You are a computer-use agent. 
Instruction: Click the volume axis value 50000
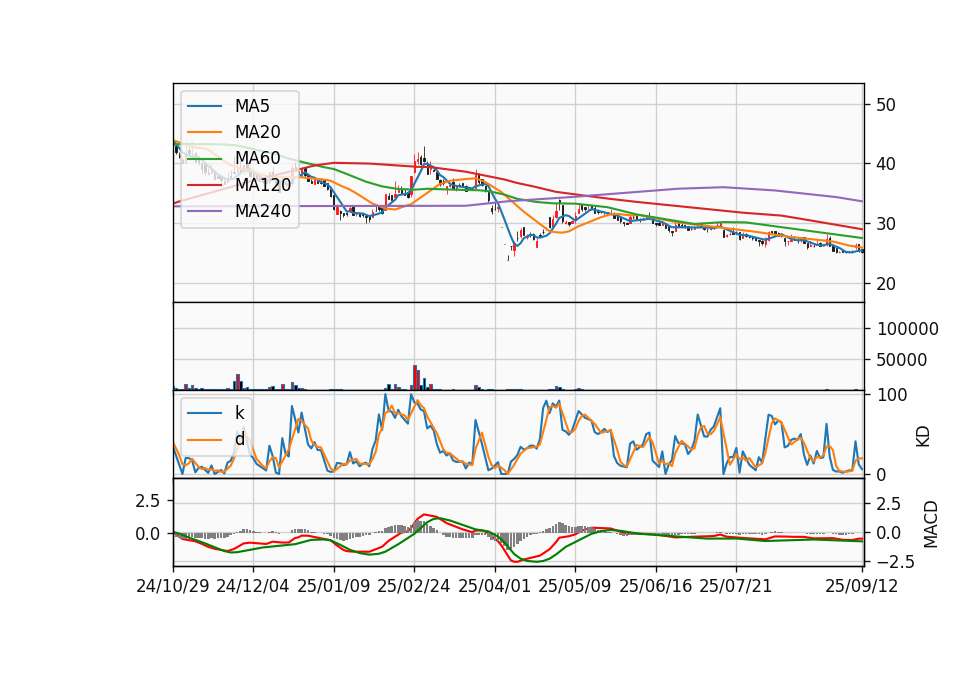(902, 360)
